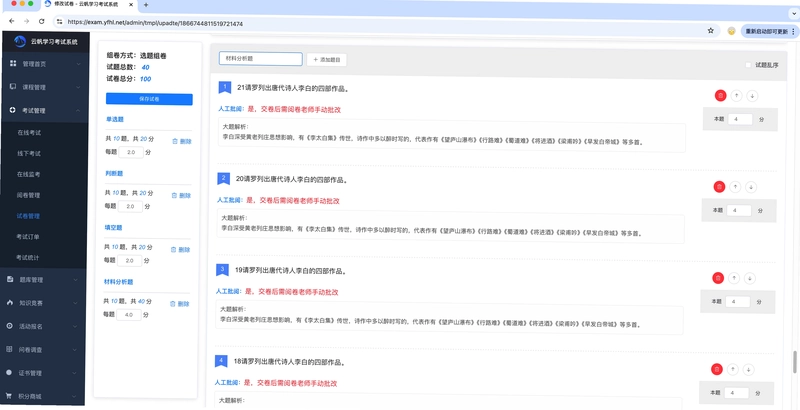Focus the 材料分析题 title input field
This screenshot has height=410, width=800.
pyautogui.click(x=261, y=59)
